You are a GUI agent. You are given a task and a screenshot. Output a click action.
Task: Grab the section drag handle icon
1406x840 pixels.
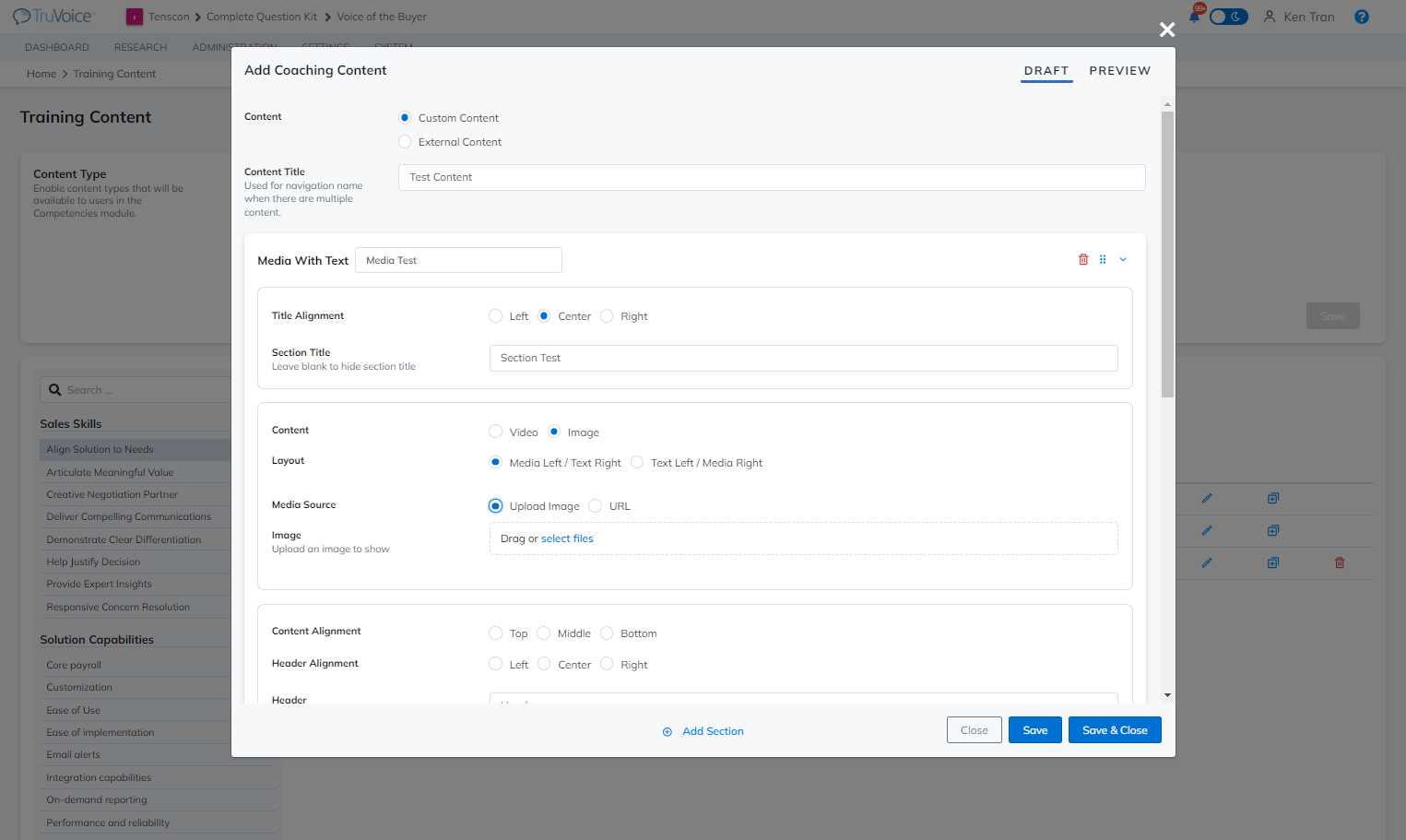tap(1103, 260)
